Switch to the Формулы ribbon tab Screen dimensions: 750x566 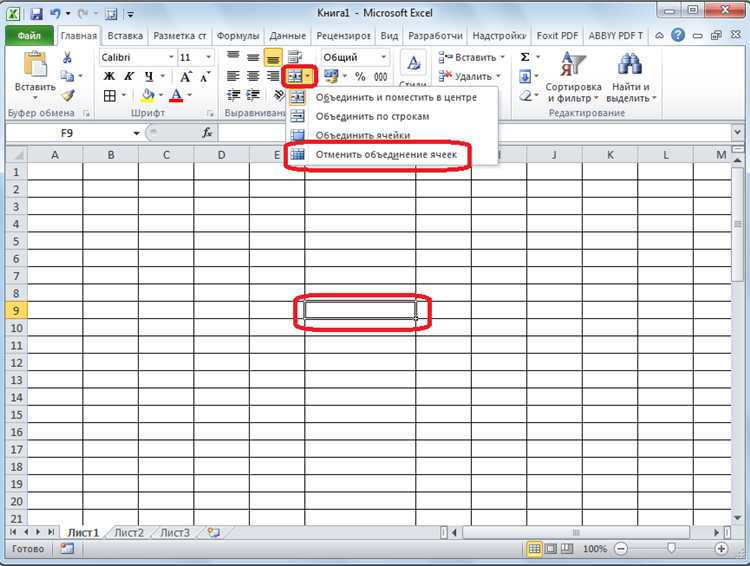coord(238,36)
